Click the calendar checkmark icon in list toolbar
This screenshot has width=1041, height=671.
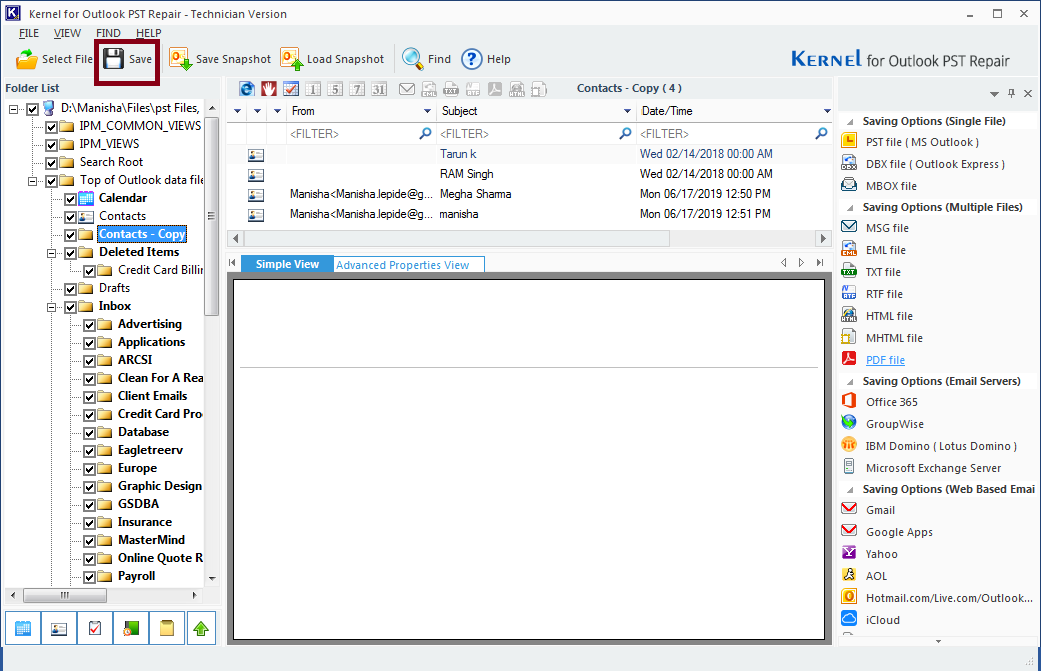291,89
